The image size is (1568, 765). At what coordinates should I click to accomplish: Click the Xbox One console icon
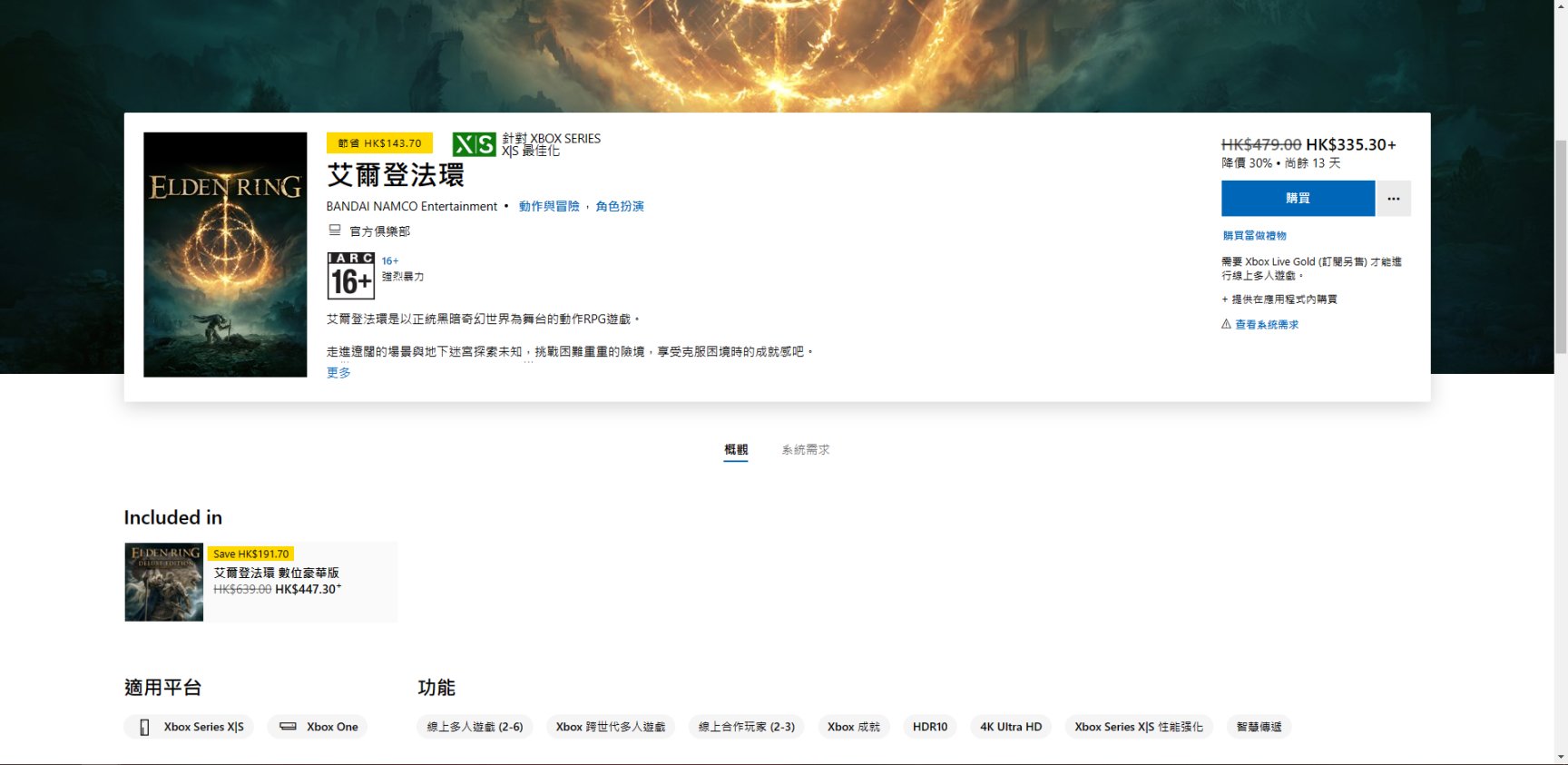click(x=288, y=726)
